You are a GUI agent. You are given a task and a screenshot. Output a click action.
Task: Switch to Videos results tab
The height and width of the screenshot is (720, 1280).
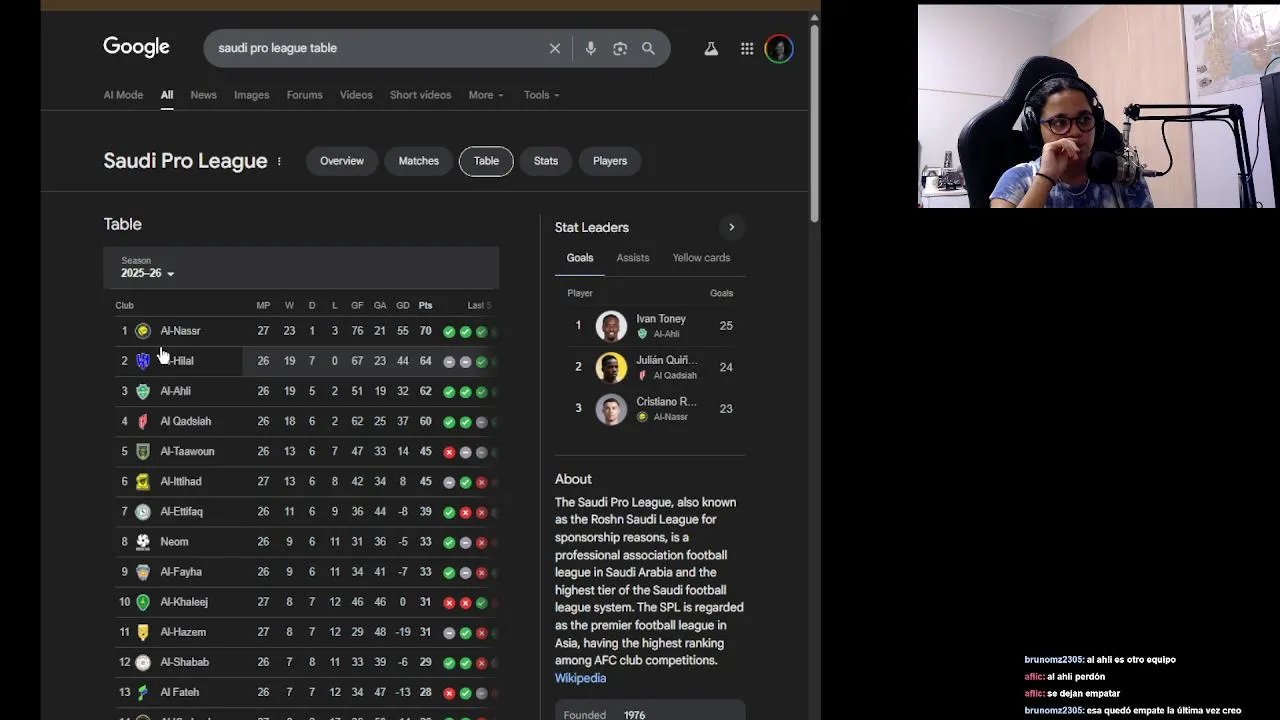coord(356,95)
